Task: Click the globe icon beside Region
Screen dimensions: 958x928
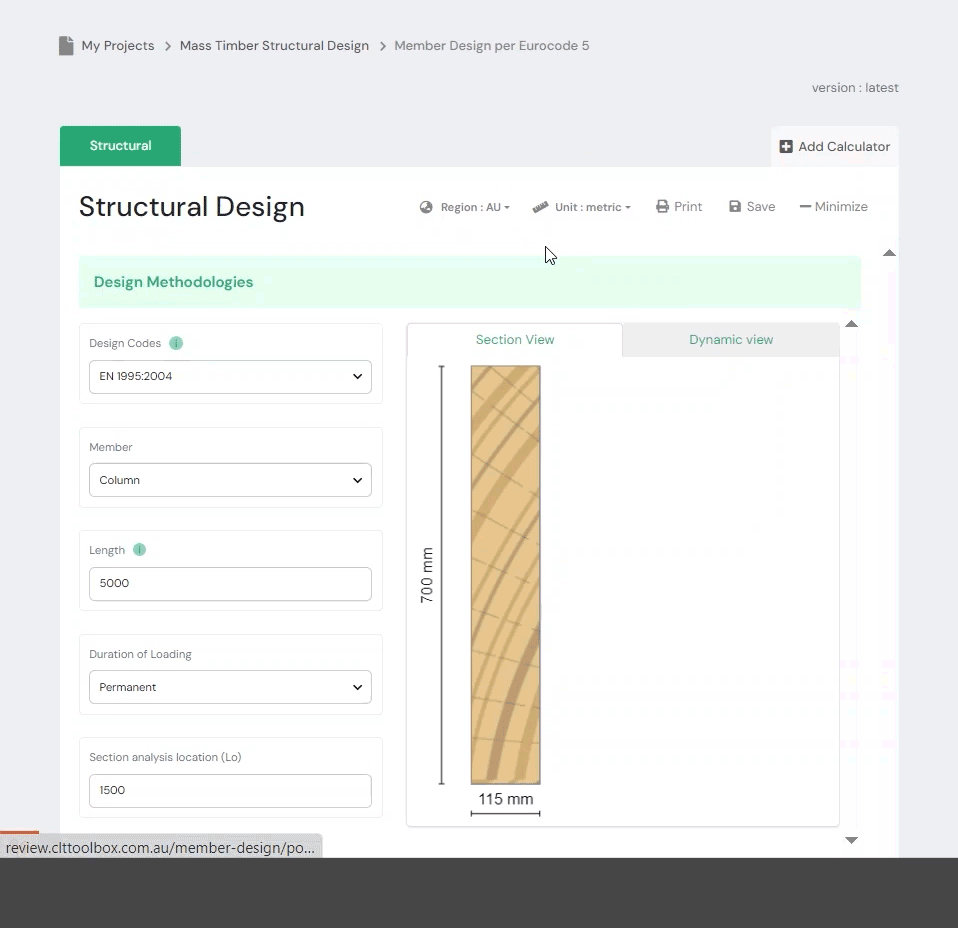Action: pyautogui.click(x=426, y=207)
